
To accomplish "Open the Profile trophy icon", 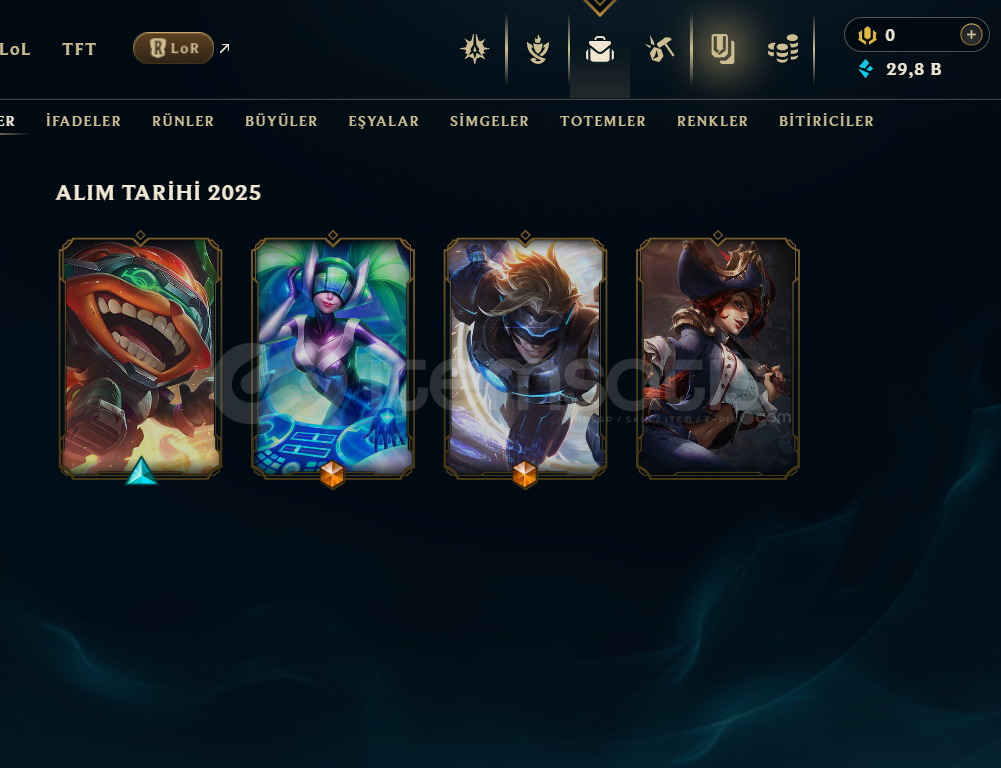I will (x=538, y=49).
